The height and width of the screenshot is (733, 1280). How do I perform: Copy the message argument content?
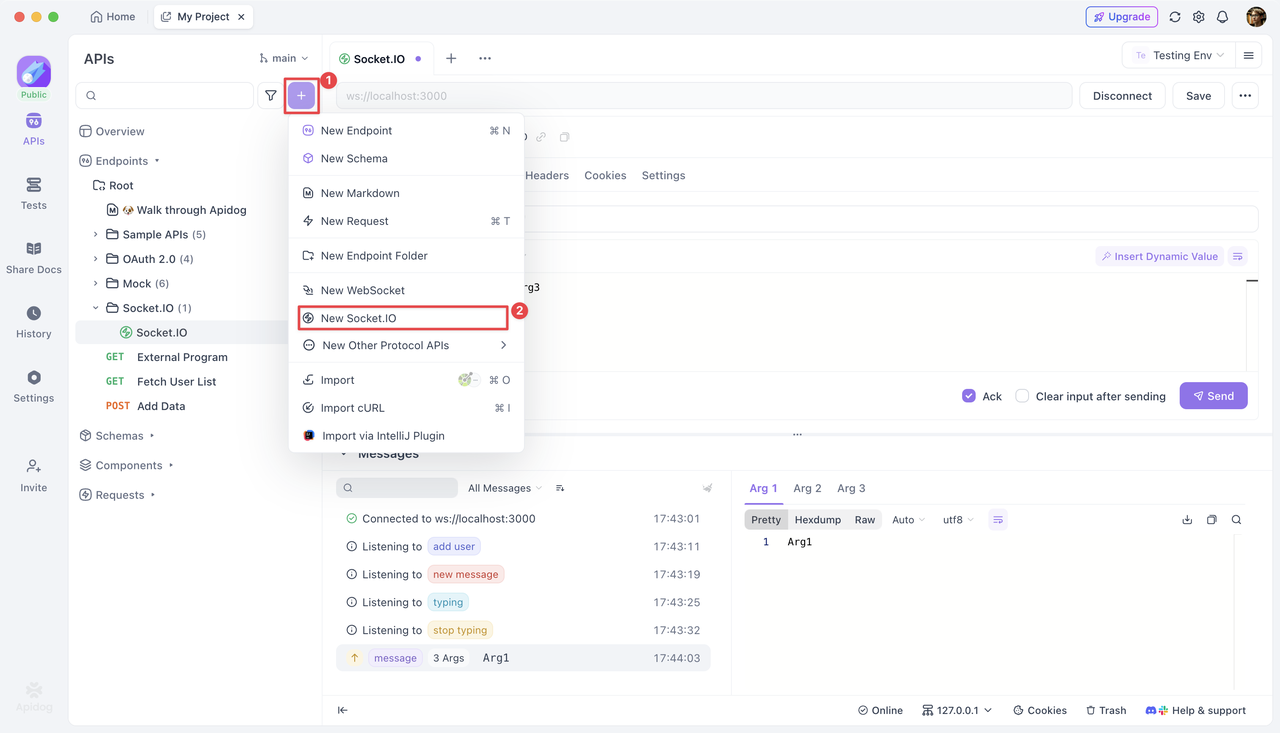click(1212, 520)
